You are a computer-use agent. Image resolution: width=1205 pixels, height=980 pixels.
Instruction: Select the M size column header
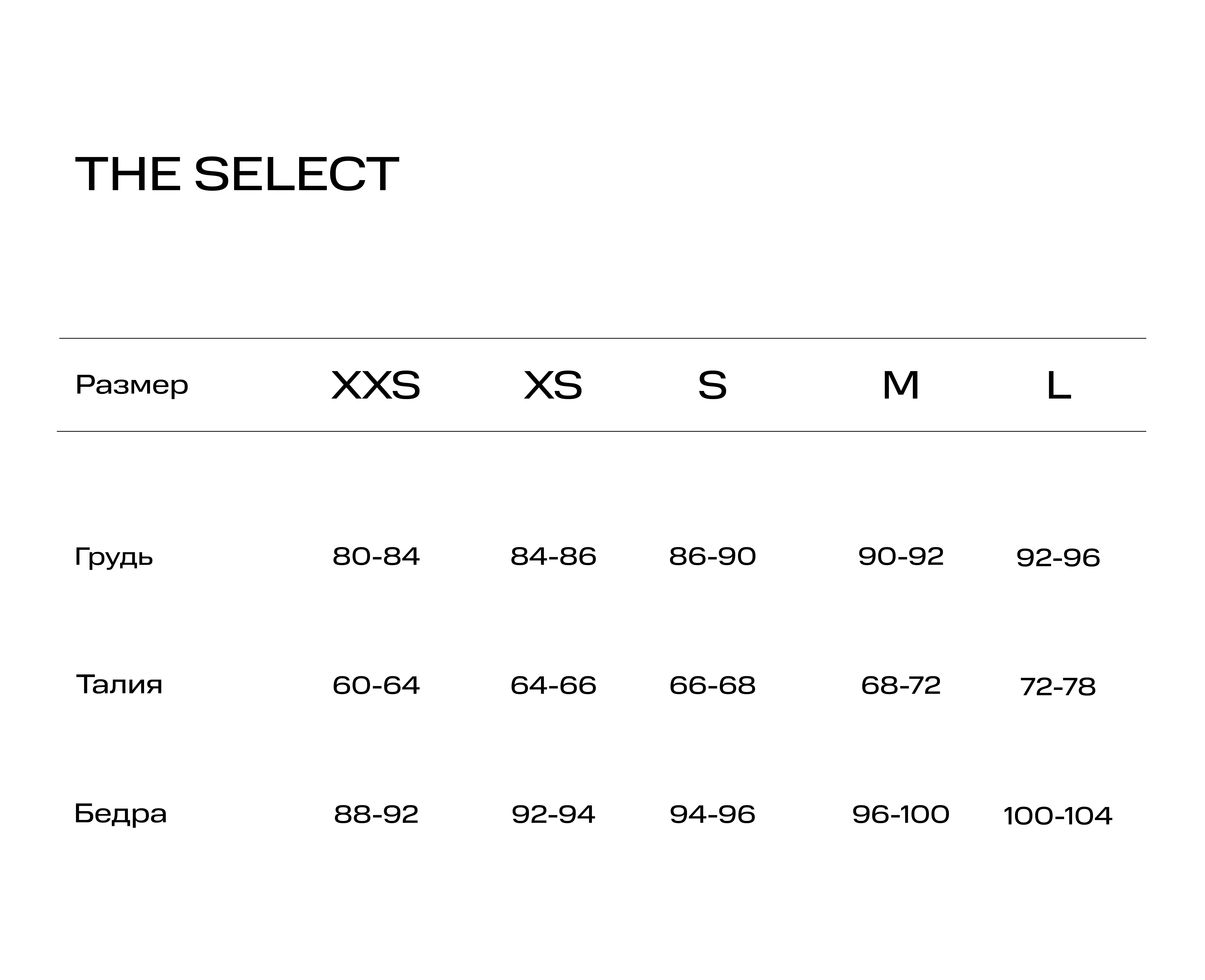click(901, 386)
